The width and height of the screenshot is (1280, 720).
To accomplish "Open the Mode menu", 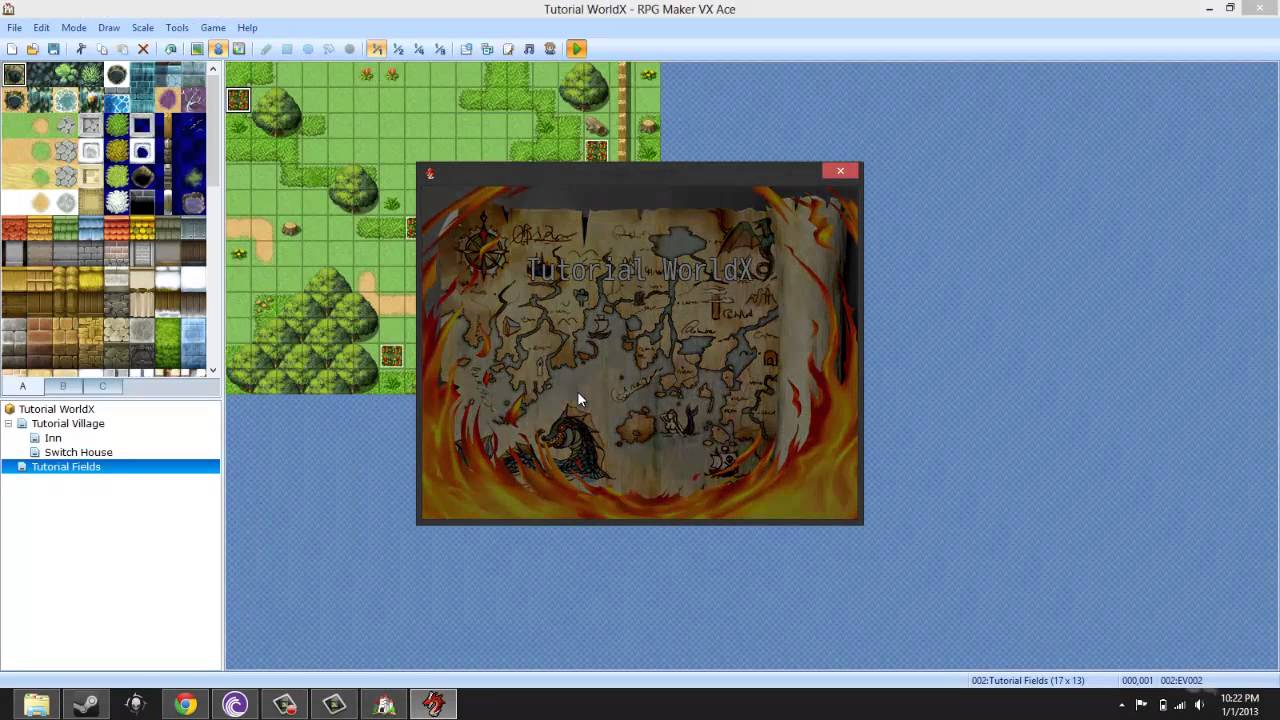I will tap(74, 28).
